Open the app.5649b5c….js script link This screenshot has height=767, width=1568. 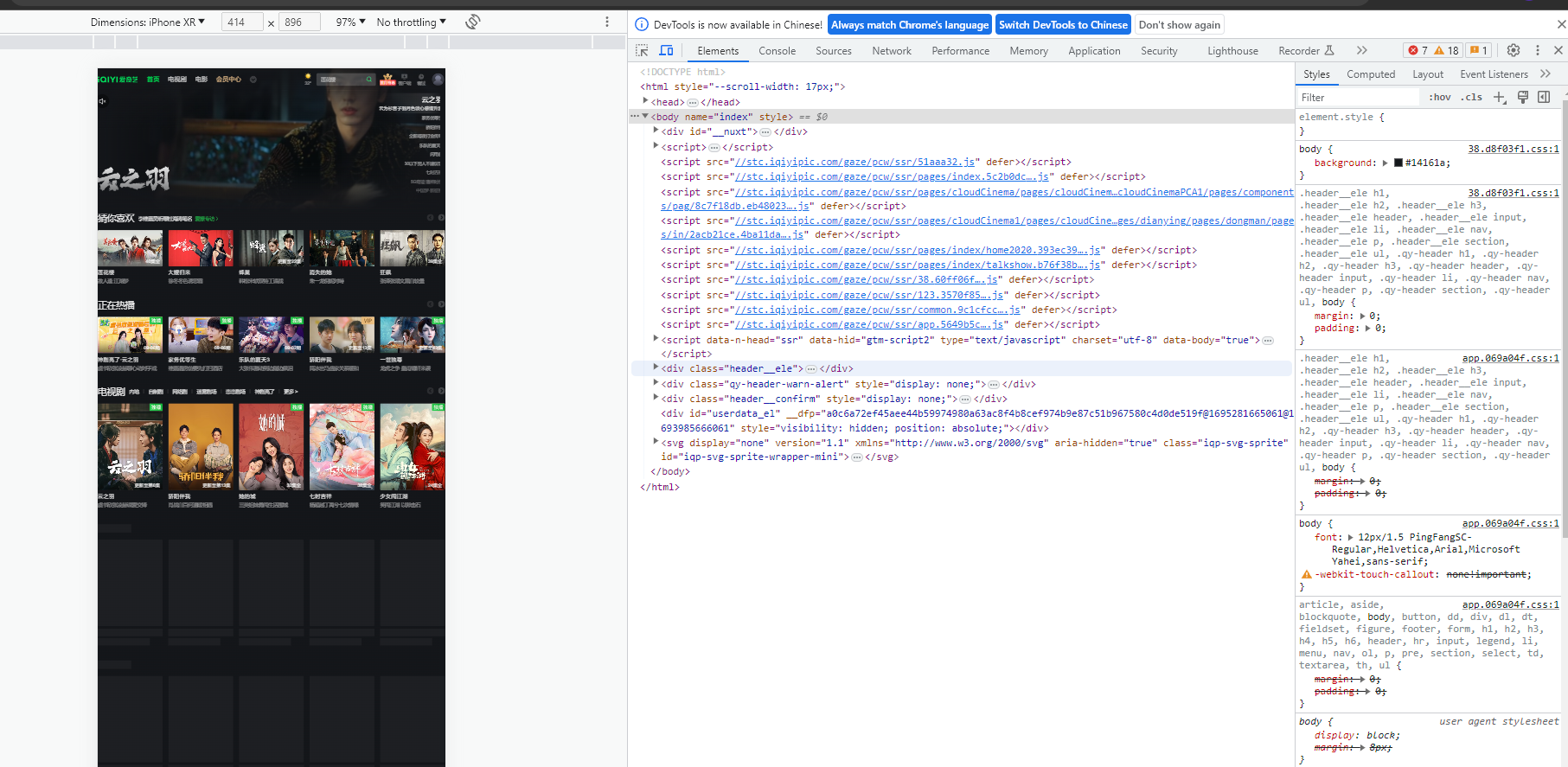(x=869, y=324)
